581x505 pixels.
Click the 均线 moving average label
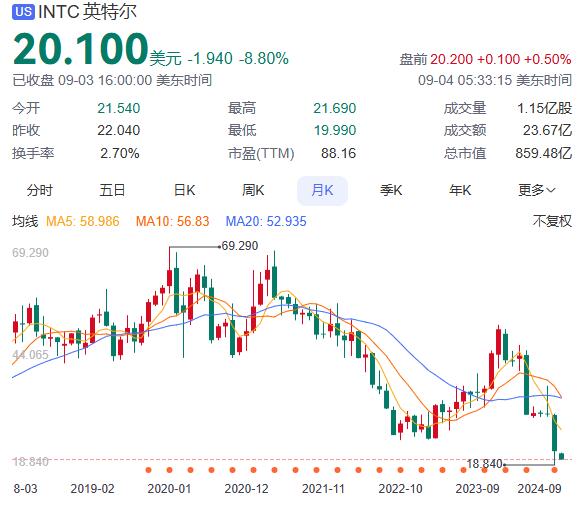click(25, 221)
